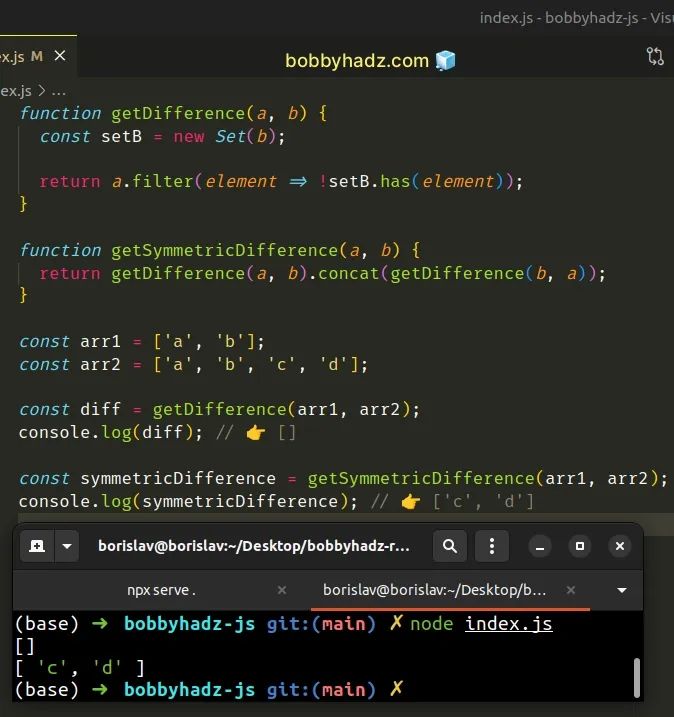The image size is (674, 717).
Task: Click the a.filter call in return line
Action: click(x=153, y=182)
